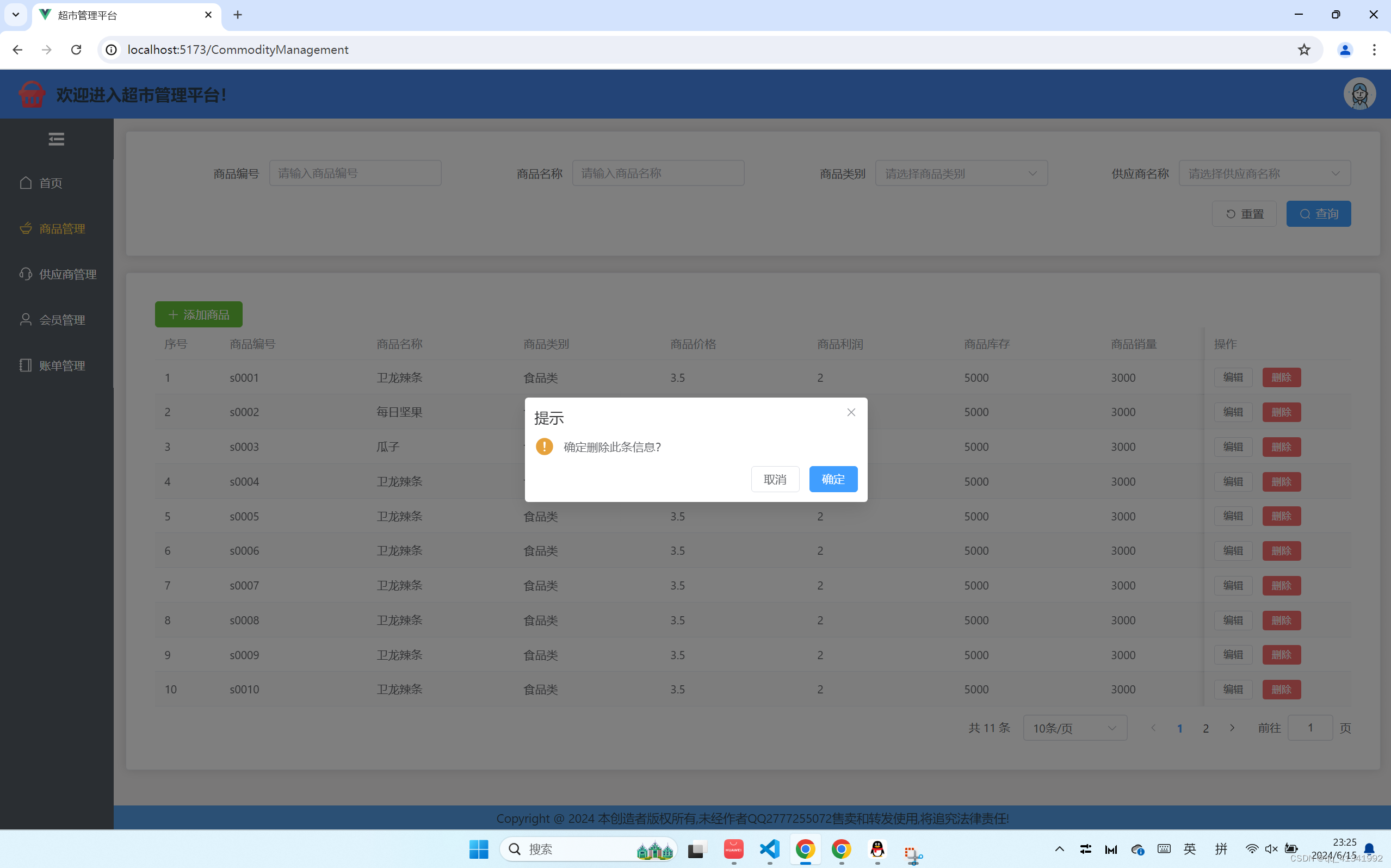
Task: Reload the browser page
Action: point(76,50)
